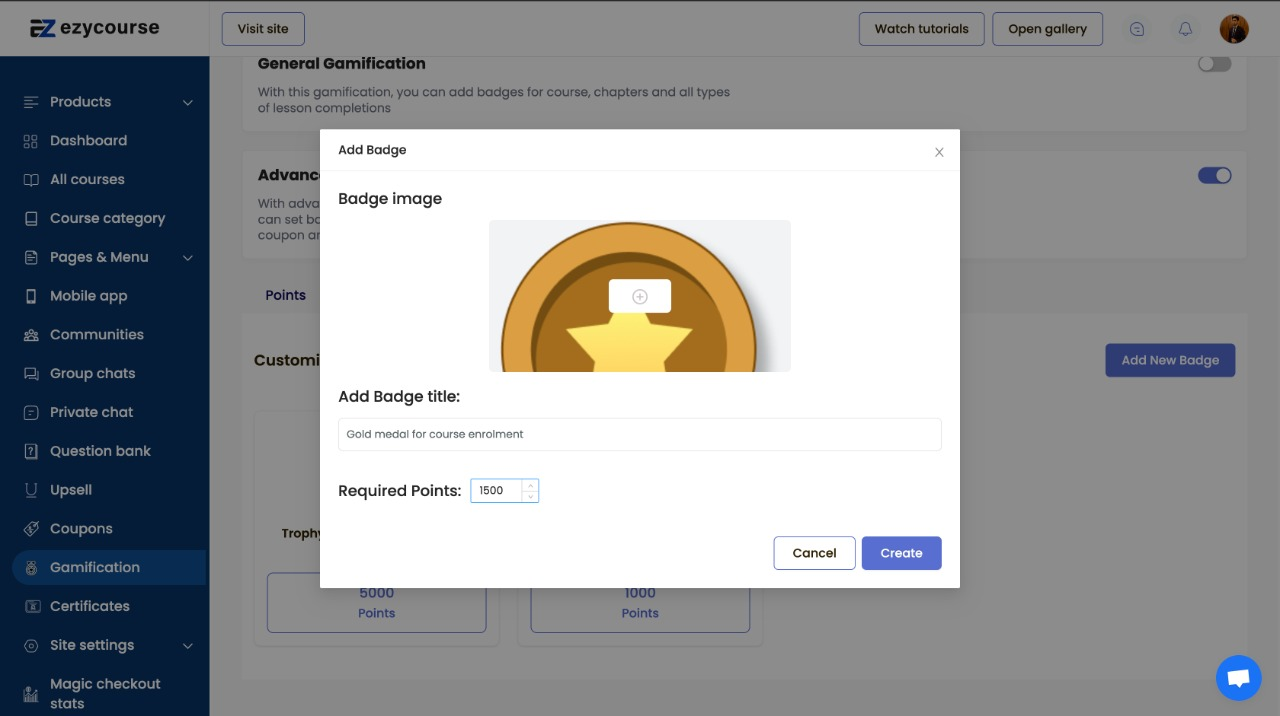
Task: Disable the Advanced Gamification toggle
Action: [x=1214, y=176]
